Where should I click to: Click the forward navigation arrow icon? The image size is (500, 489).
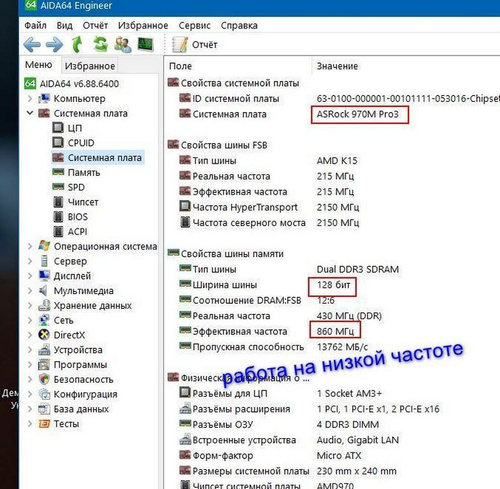[54, 44]
